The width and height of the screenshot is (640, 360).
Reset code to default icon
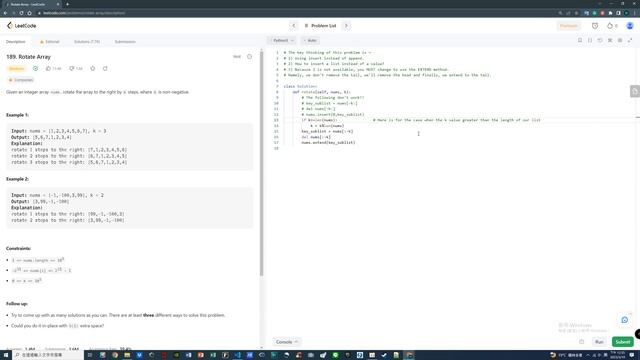coord(600,40)
